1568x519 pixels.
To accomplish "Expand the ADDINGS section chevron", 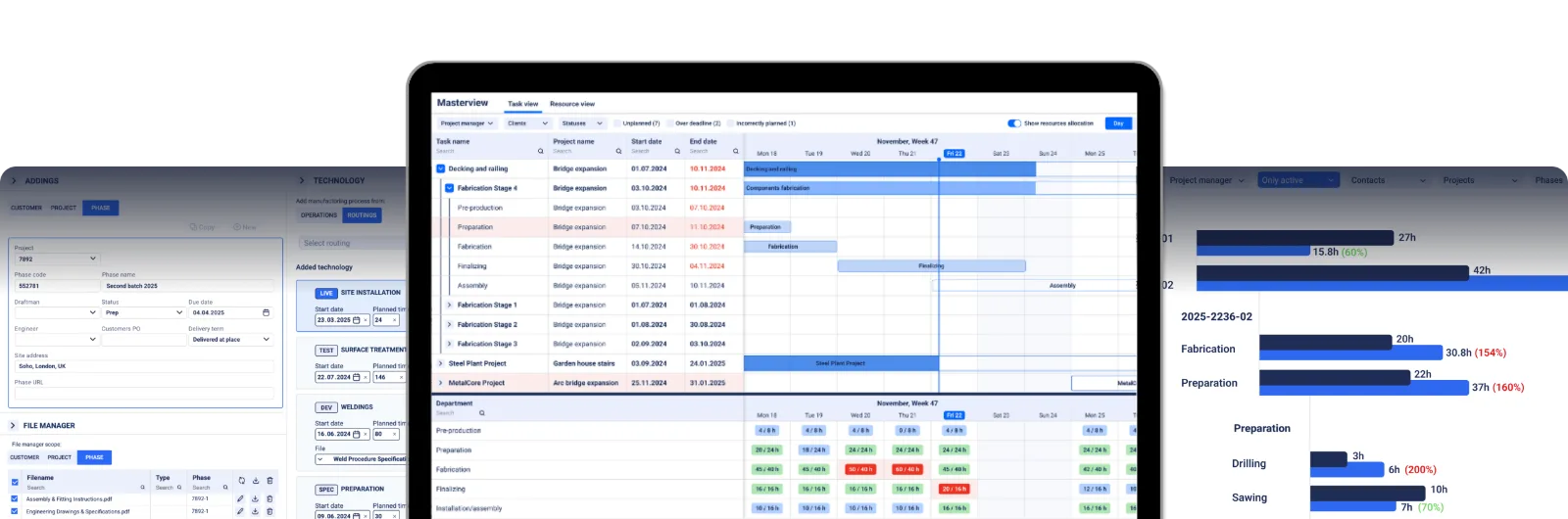I will 14,181.
